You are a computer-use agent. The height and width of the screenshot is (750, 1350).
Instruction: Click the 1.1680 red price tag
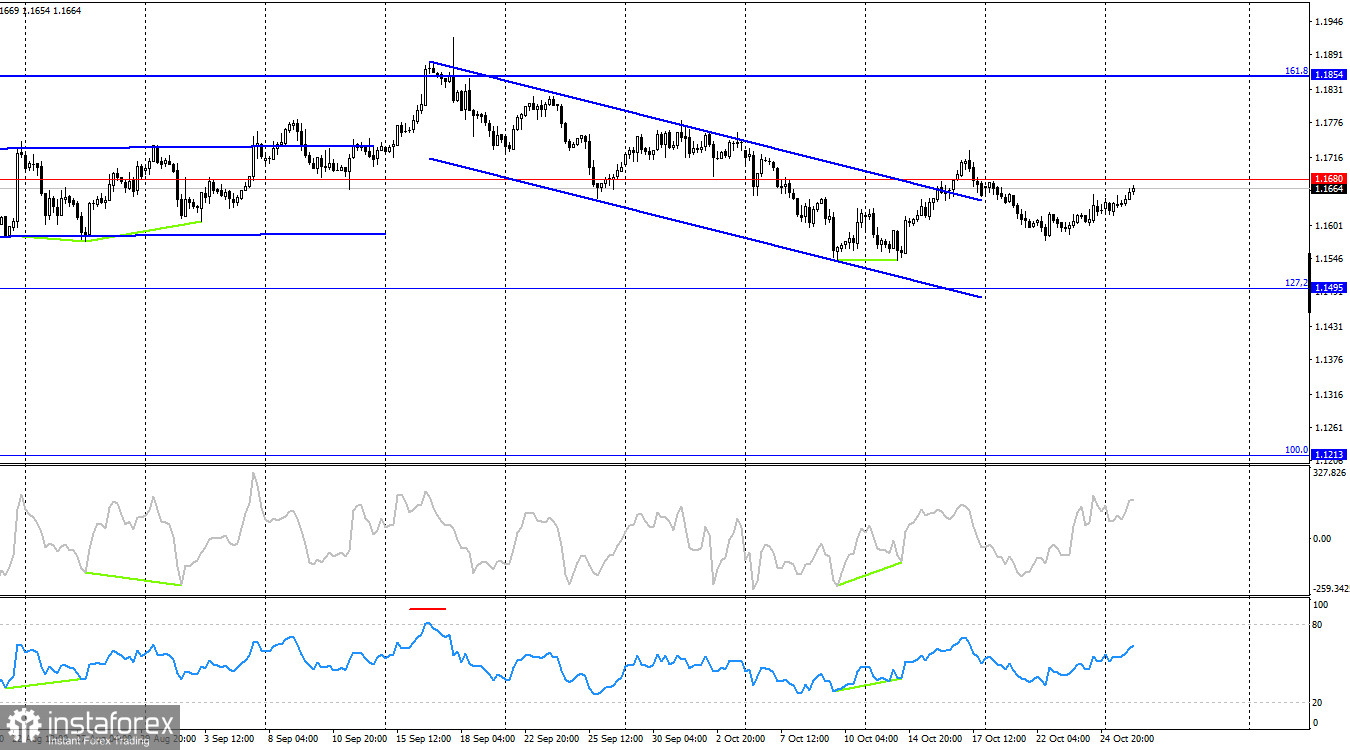tap(1329, 178)
